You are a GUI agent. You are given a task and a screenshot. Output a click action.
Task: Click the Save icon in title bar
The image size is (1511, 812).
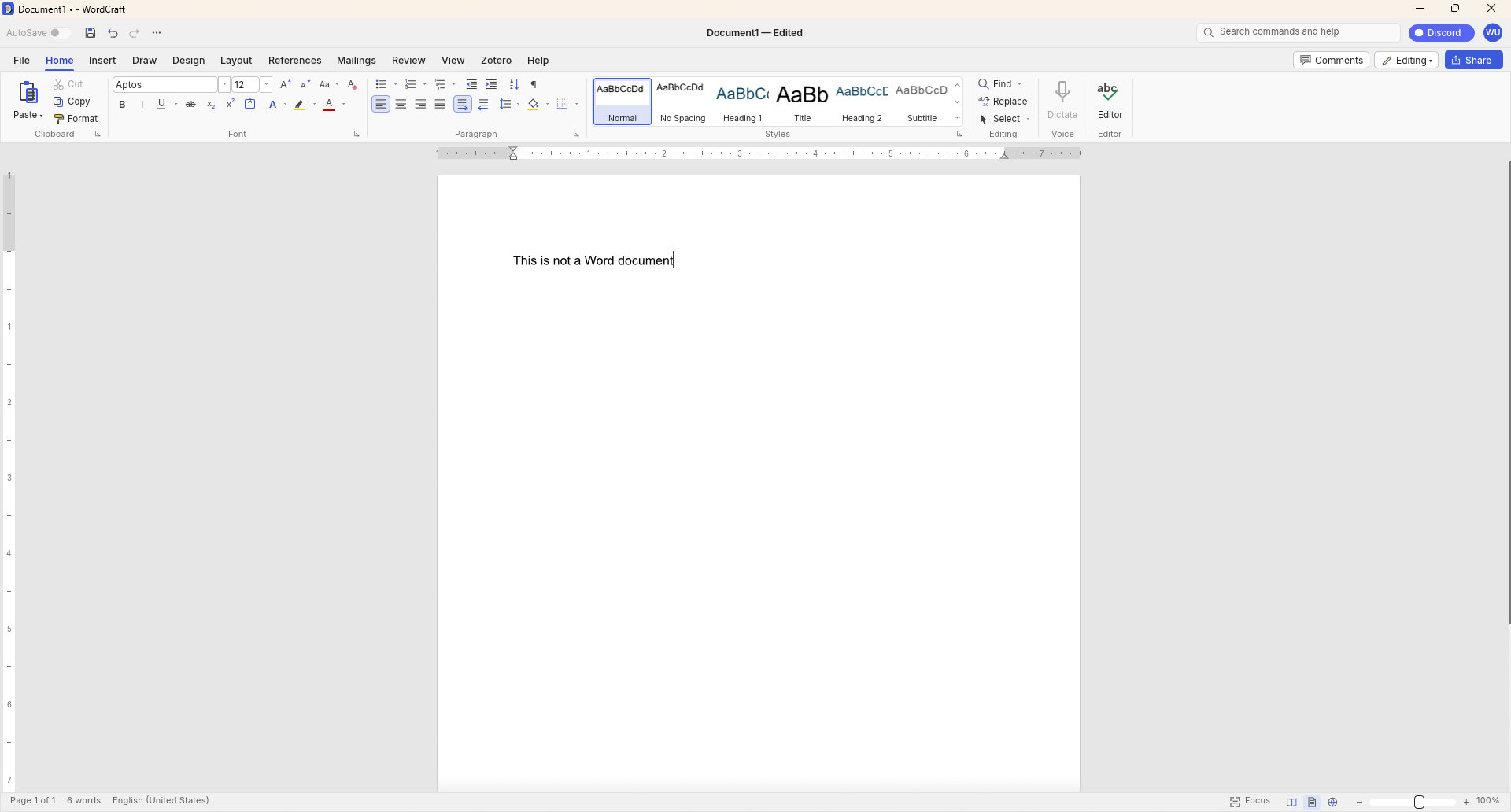click(91, 33)
